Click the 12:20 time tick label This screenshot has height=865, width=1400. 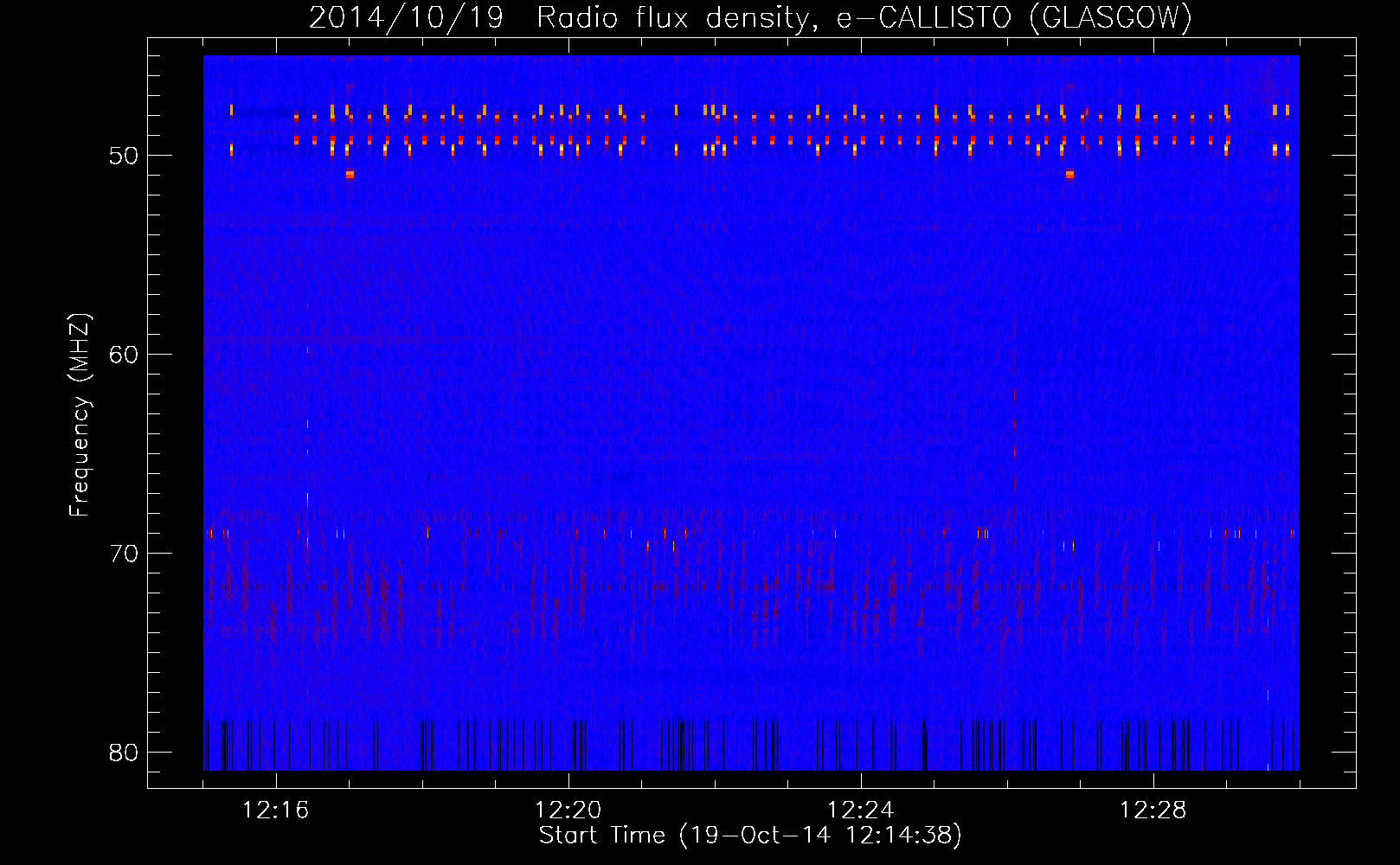click(x=568, y=811)
